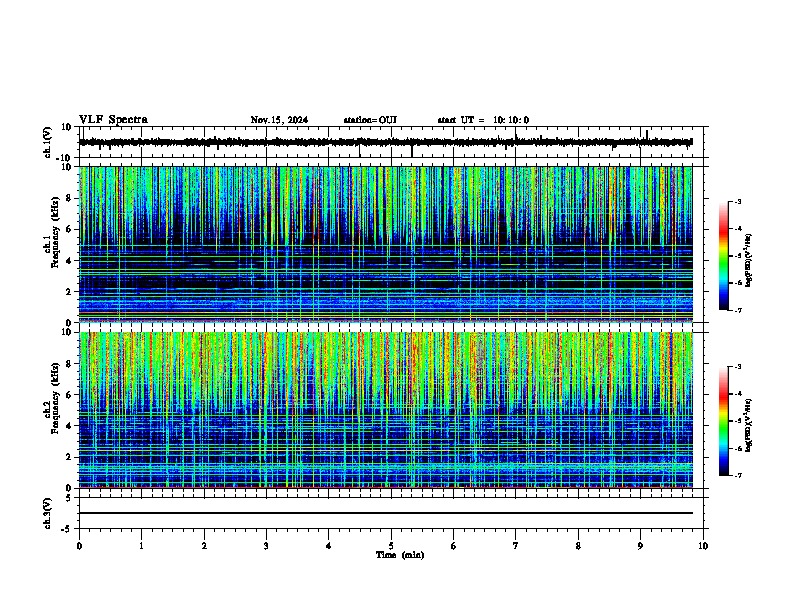This screenshot has height=612, width=792.
Task: Click the "VLF Spectra" plot title
Action: click(113, 120)
